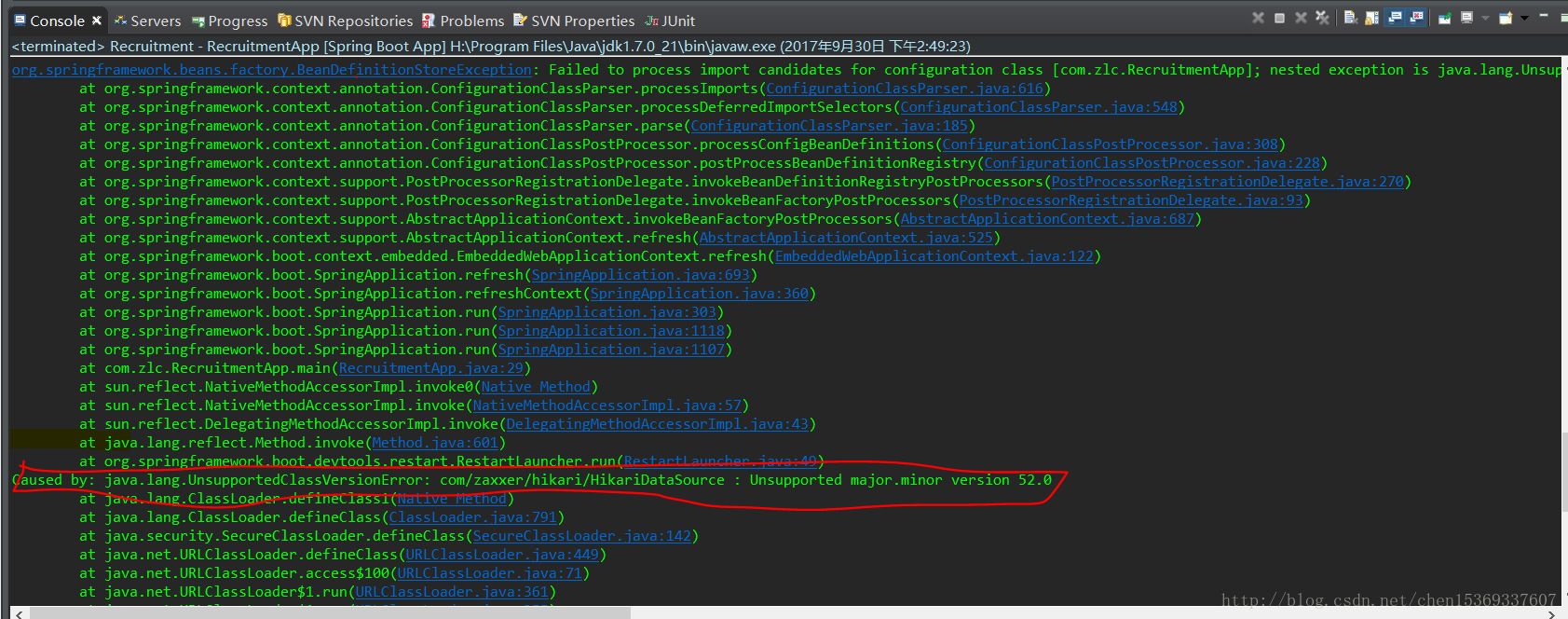Click Remove All Terminated Launches icon
This screenshot has height=619, width=1568.
(x=1322, y=18)
